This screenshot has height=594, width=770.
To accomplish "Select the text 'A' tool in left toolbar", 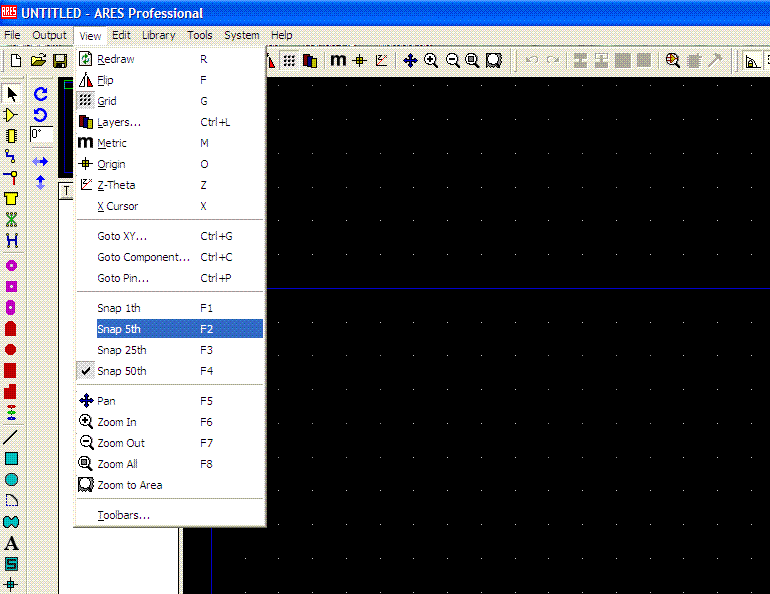I will pos(11,543).
